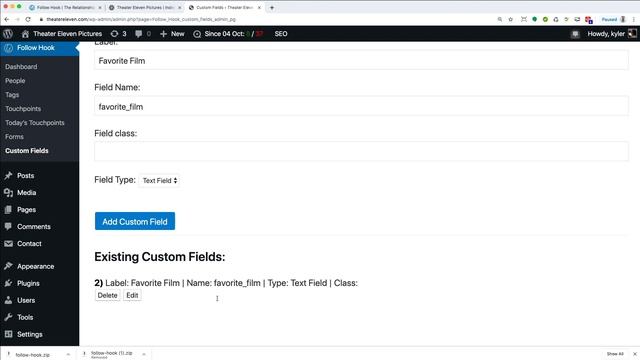The width and height of the screenshot is (640, 360).
Task: Reload the current page
Action: 28,19
